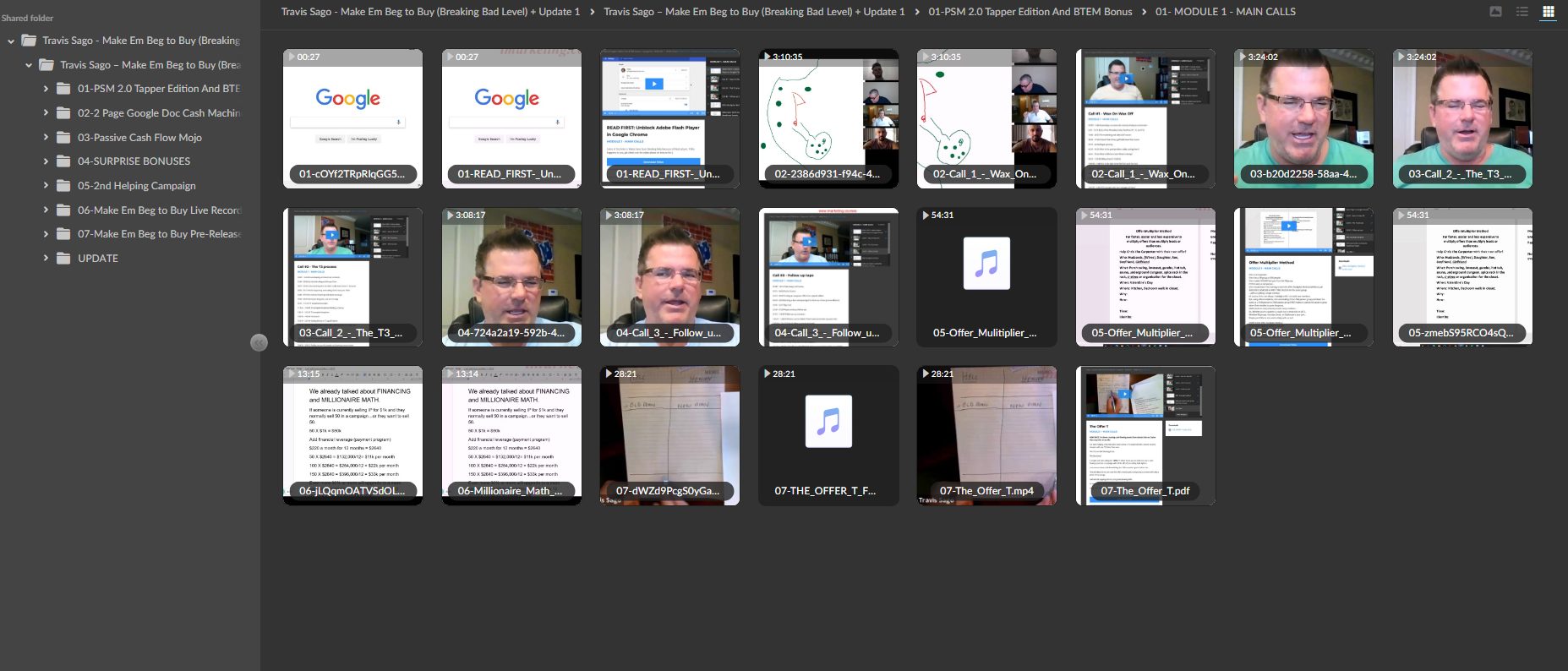This screenshot has height=671, width=1568.
Task: Click folder icon beside 02-2 Page Google Doc
Action: (63, 112)
